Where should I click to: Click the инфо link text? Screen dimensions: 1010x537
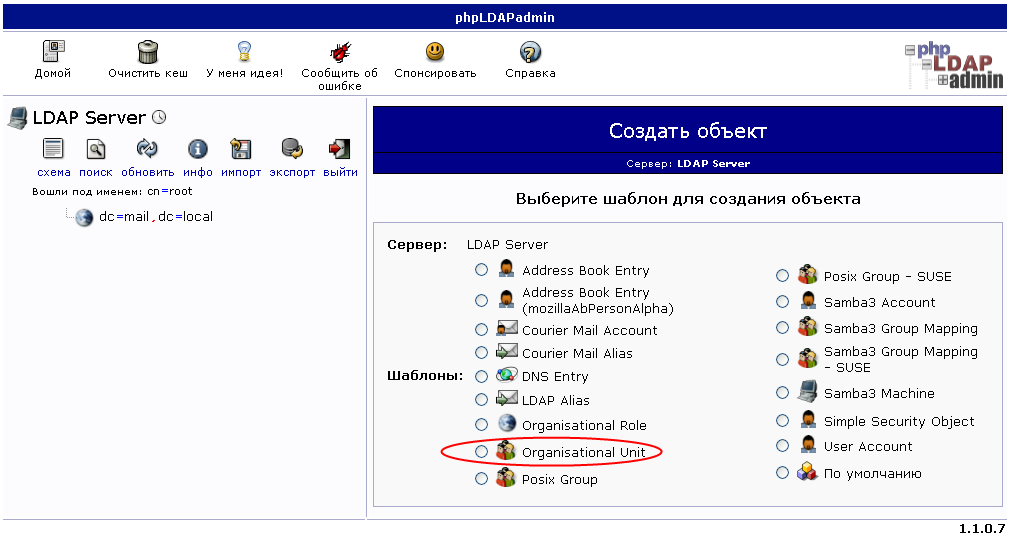coord(198,172)
